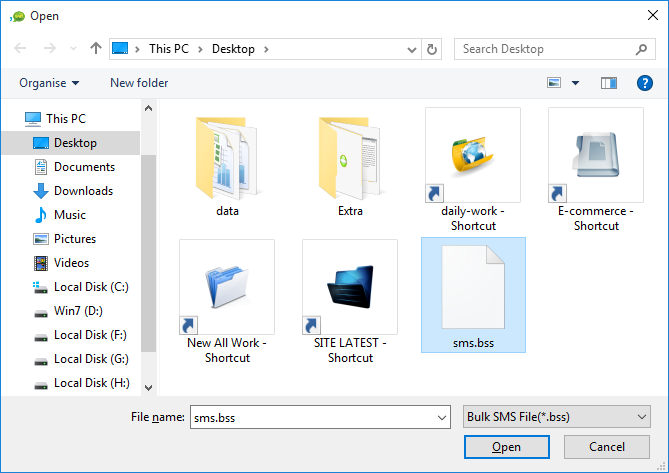Close the Open dialog
Image resolution: width=669 pixels, height=473 pixels.
click(x=652, y=15)
